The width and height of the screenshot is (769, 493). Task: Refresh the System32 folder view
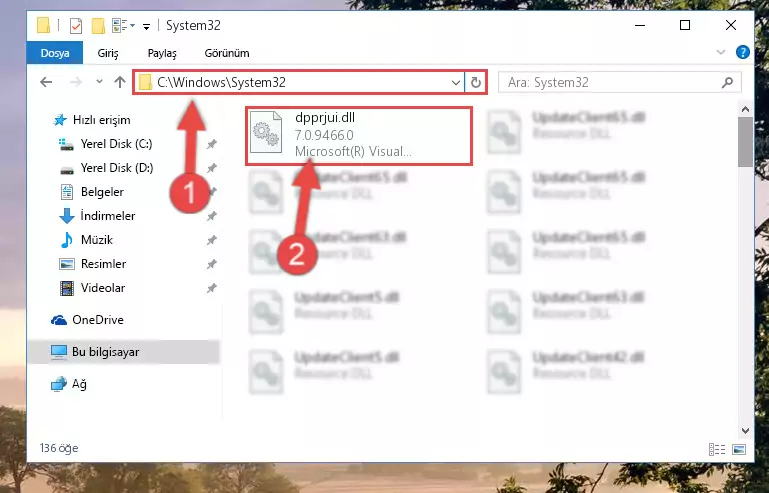pos(476,82)
